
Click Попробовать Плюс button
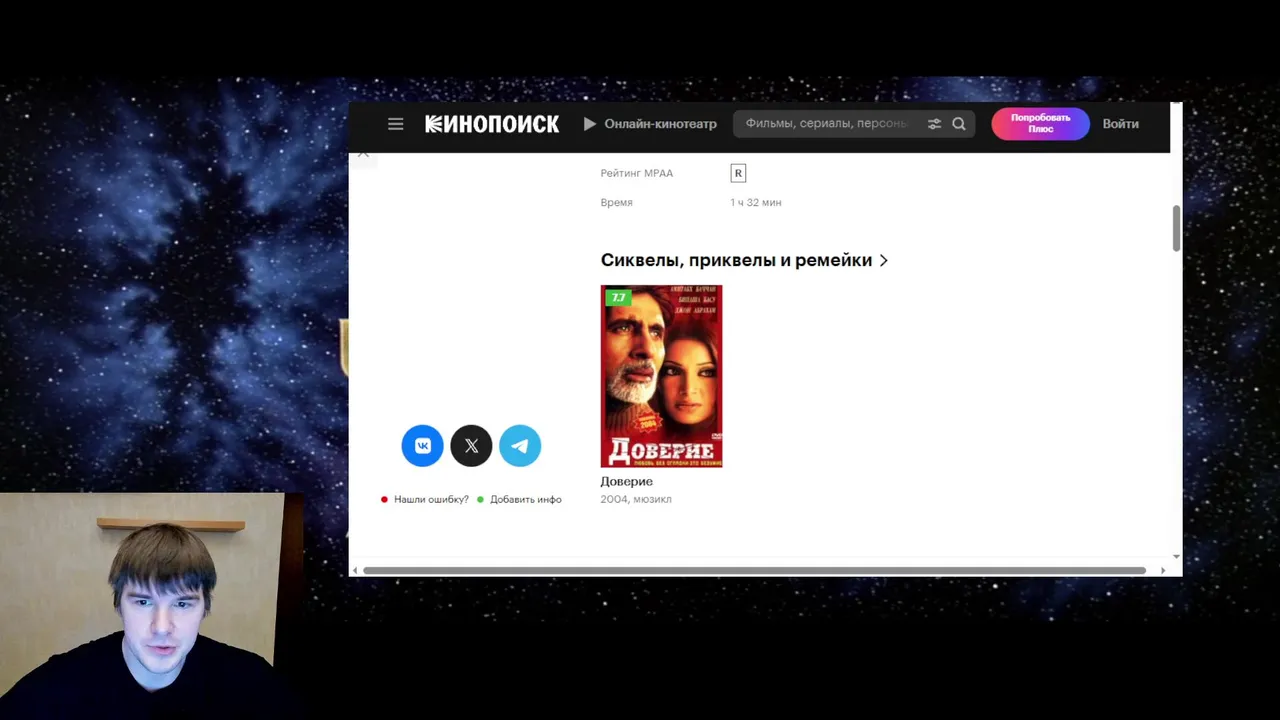pos(1040,124)
